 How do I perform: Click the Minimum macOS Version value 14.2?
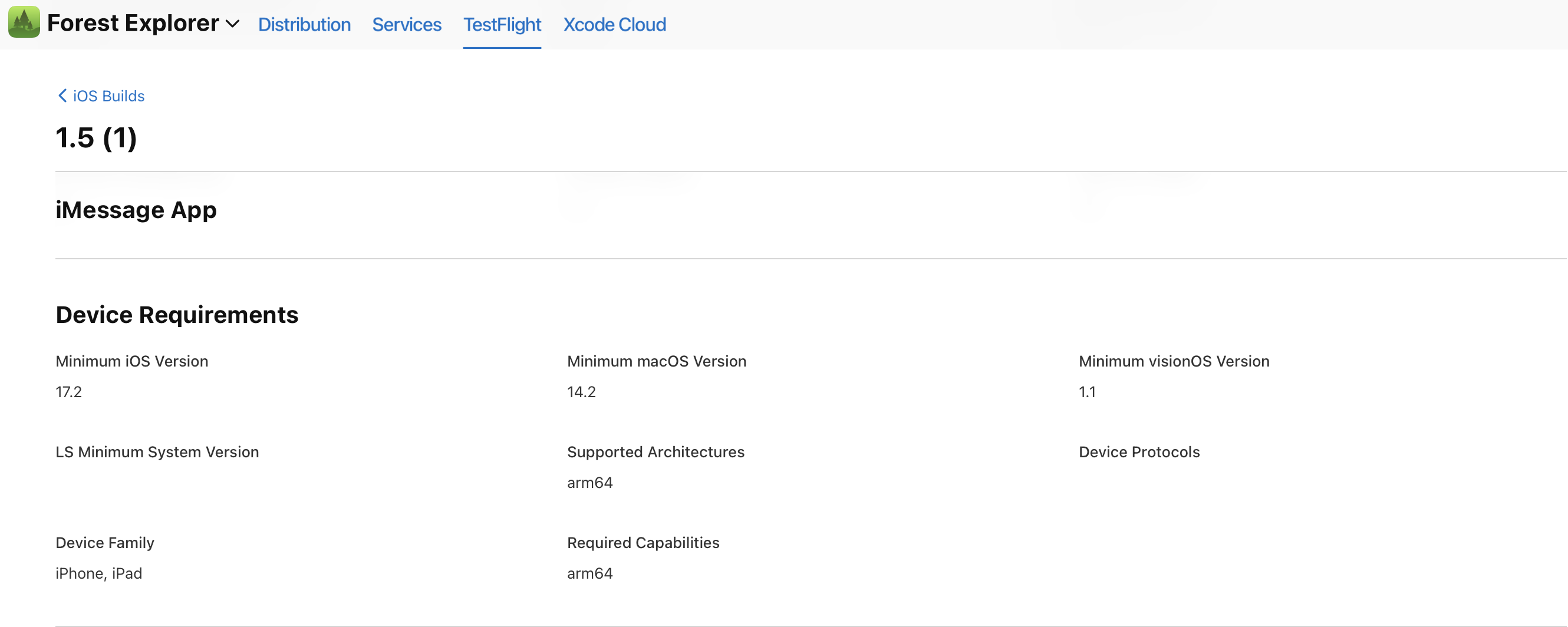click(x=581, y=392)
